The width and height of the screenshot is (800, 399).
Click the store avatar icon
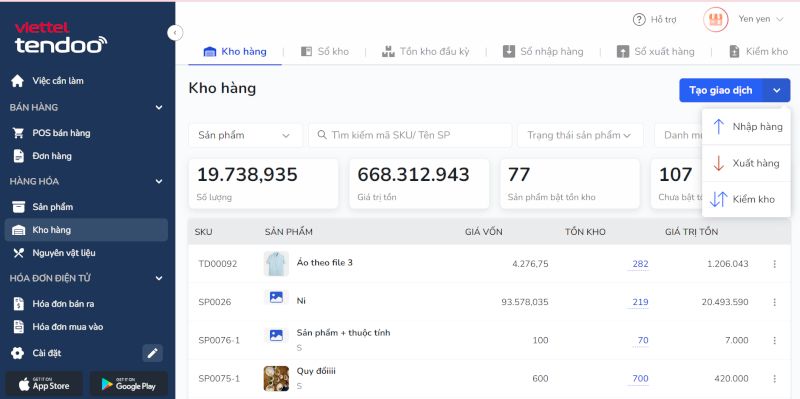(x=715, y=20)
